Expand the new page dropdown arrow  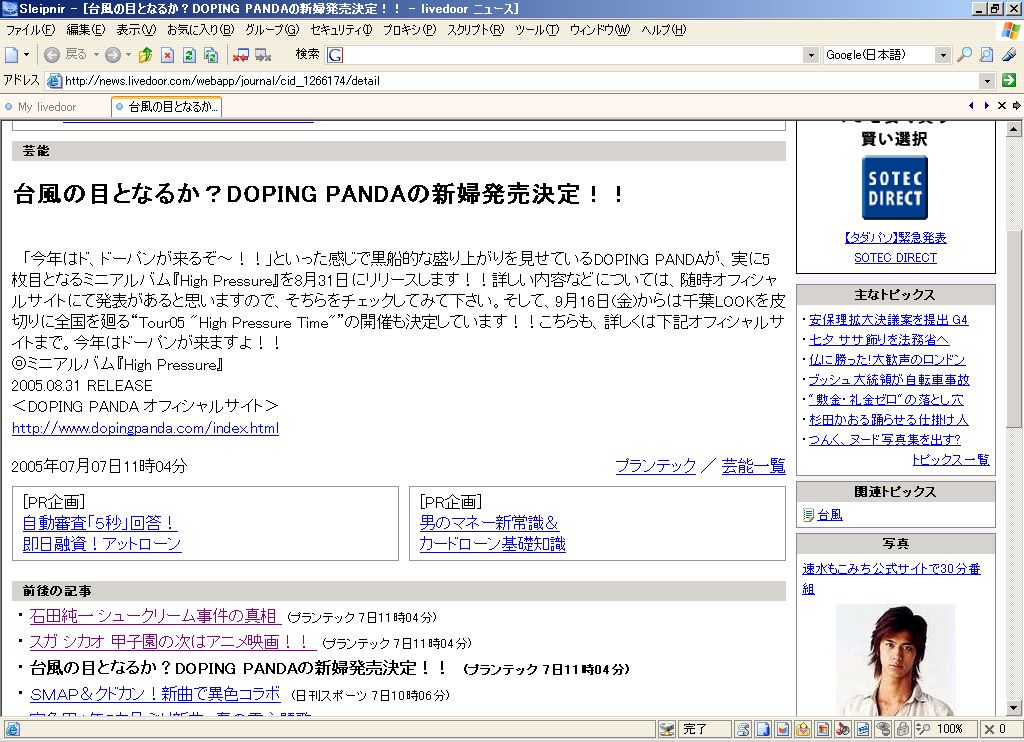click(27, 55)
